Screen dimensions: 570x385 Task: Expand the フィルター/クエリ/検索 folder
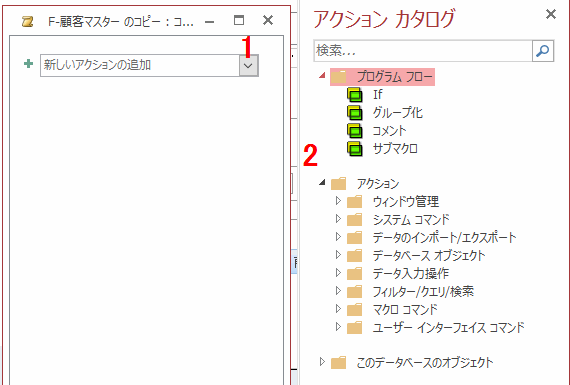point(338,290)
